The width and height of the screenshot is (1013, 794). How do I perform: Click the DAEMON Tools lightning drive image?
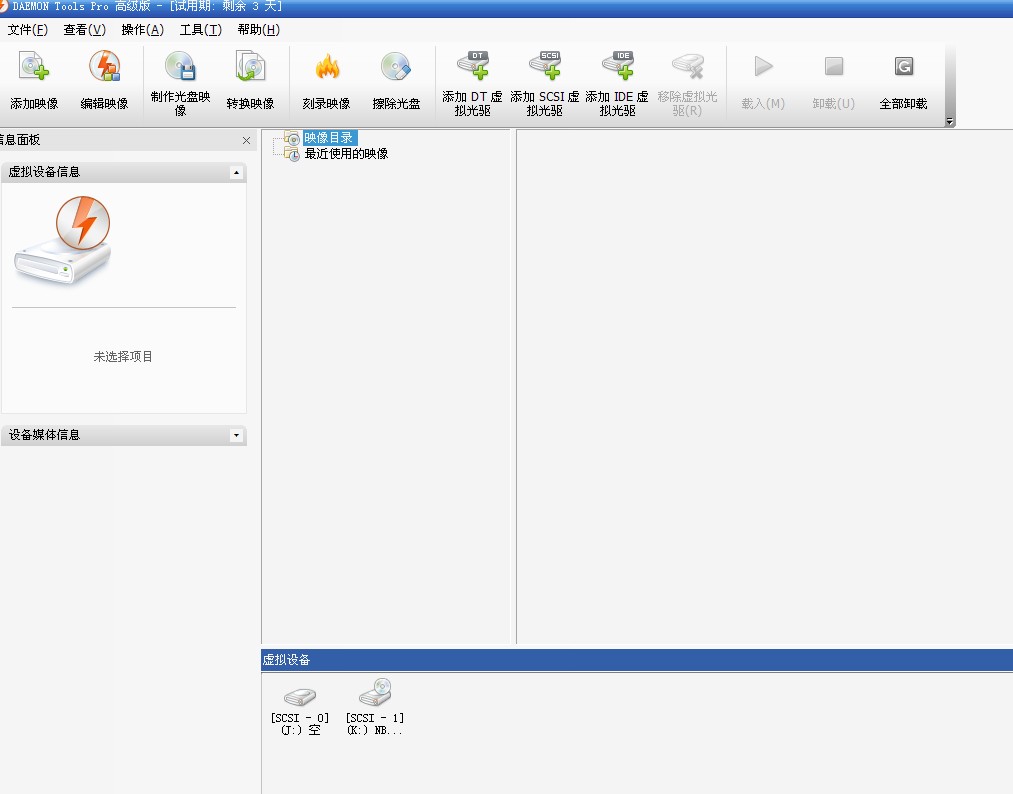[63, 240]
